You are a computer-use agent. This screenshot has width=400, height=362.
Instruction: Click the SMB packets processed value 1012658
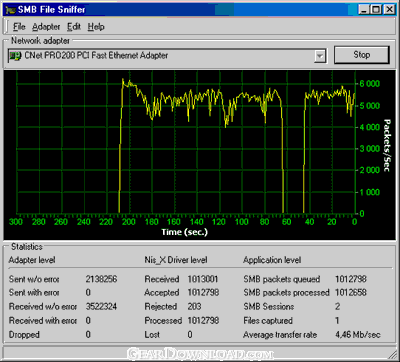351,293
